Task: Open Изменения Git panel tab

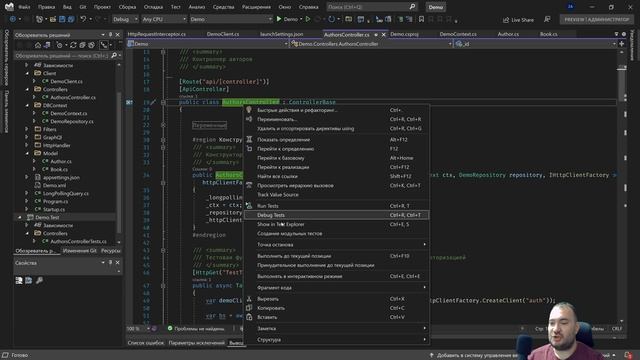Action: (x=80, y=251)
